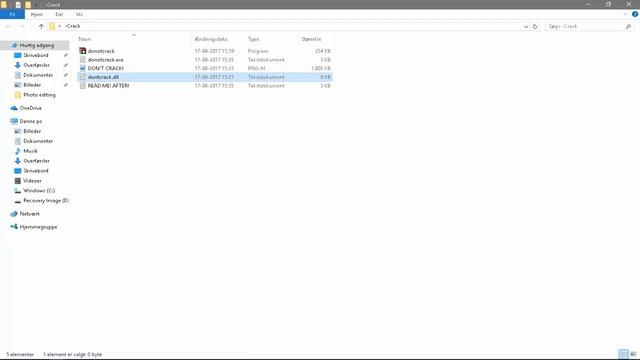Switch to the Hjem ribbon tab
Image resolution: width=640 pixels, height=360 pixels.
point(37,14)
